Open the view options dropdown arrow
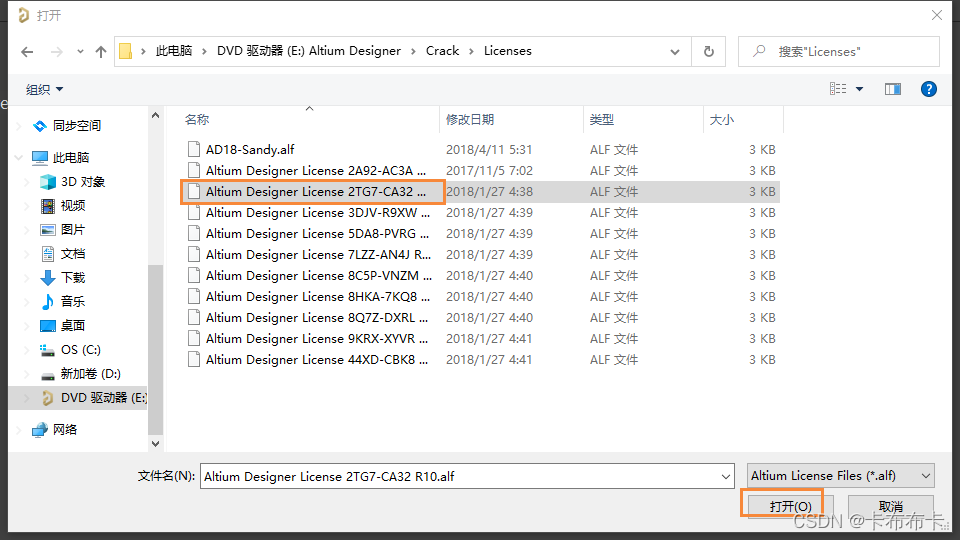This screenshot has height=540, width=960. pyautogui.click(x=859, y=90)
